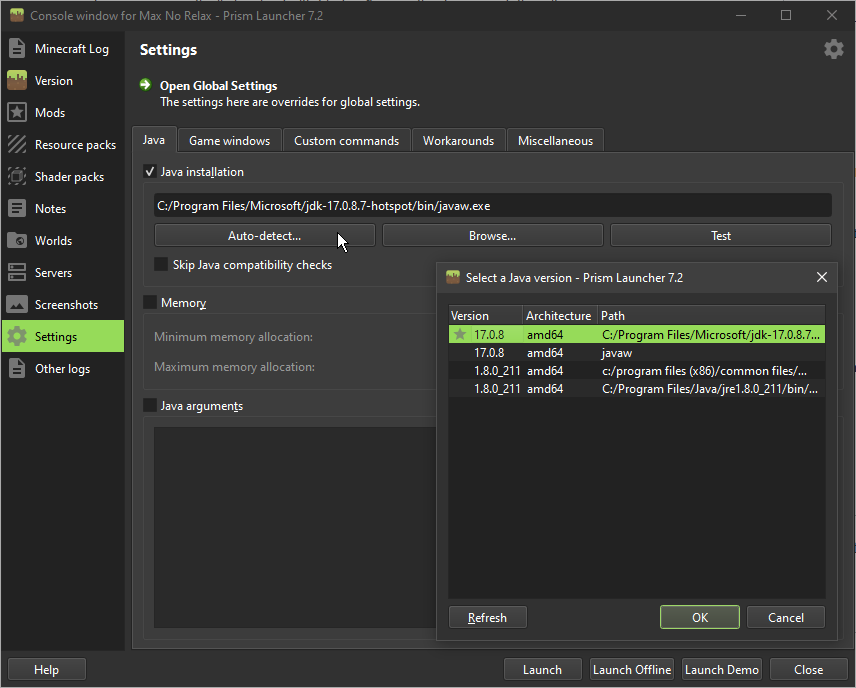
Task: Sort by the Version column header
Action: (485, 316)
